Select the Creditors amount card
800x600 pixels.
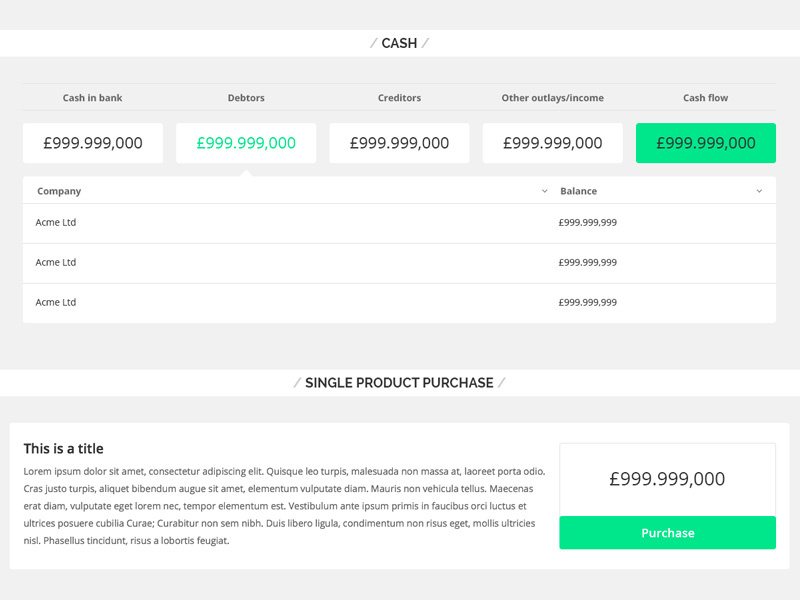pyautogui.click(x=399, y=143)
